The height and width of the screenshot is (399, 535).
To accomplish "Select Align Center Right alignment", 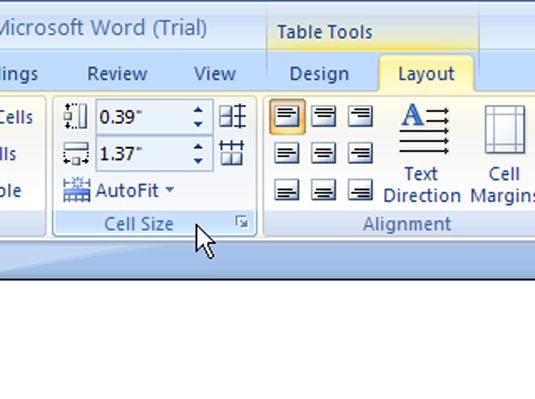I will 360,153.
